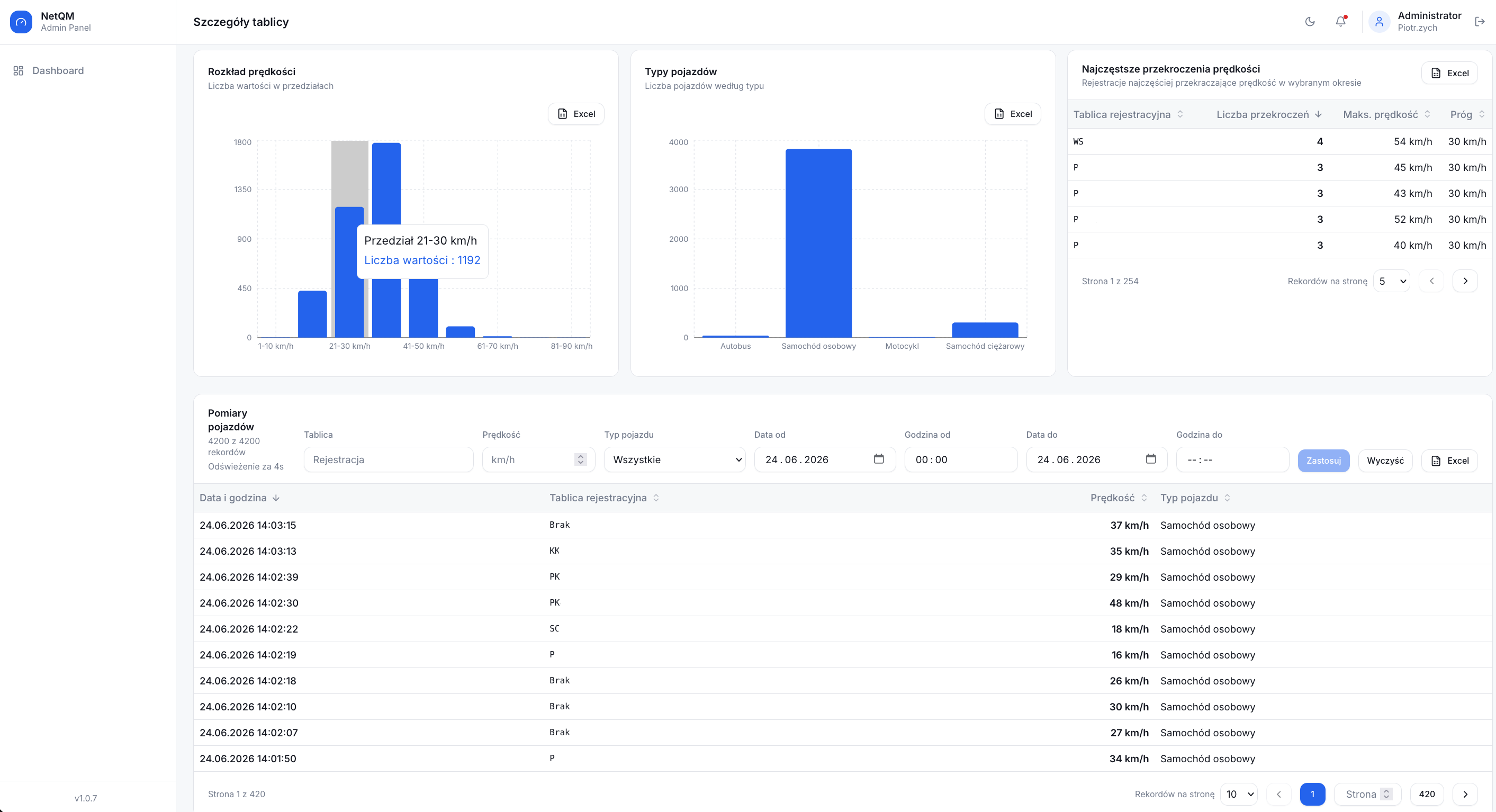This screenshot has width=1496, height=812.
Task: Click the Wyczyść filters button
Action: [x=1385, y=461]
